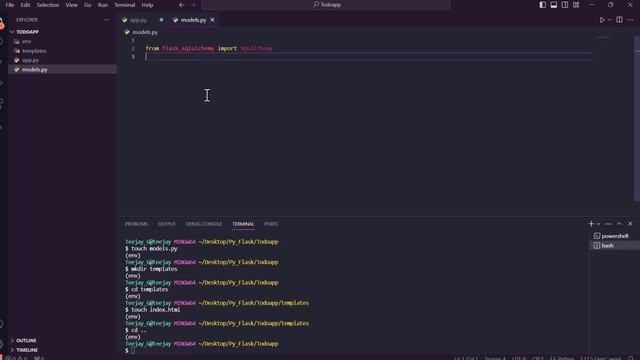Create new terminal with plus icon
Viewport: 640px width, 360px height.
pyautogui.click(x=591, y=224)
